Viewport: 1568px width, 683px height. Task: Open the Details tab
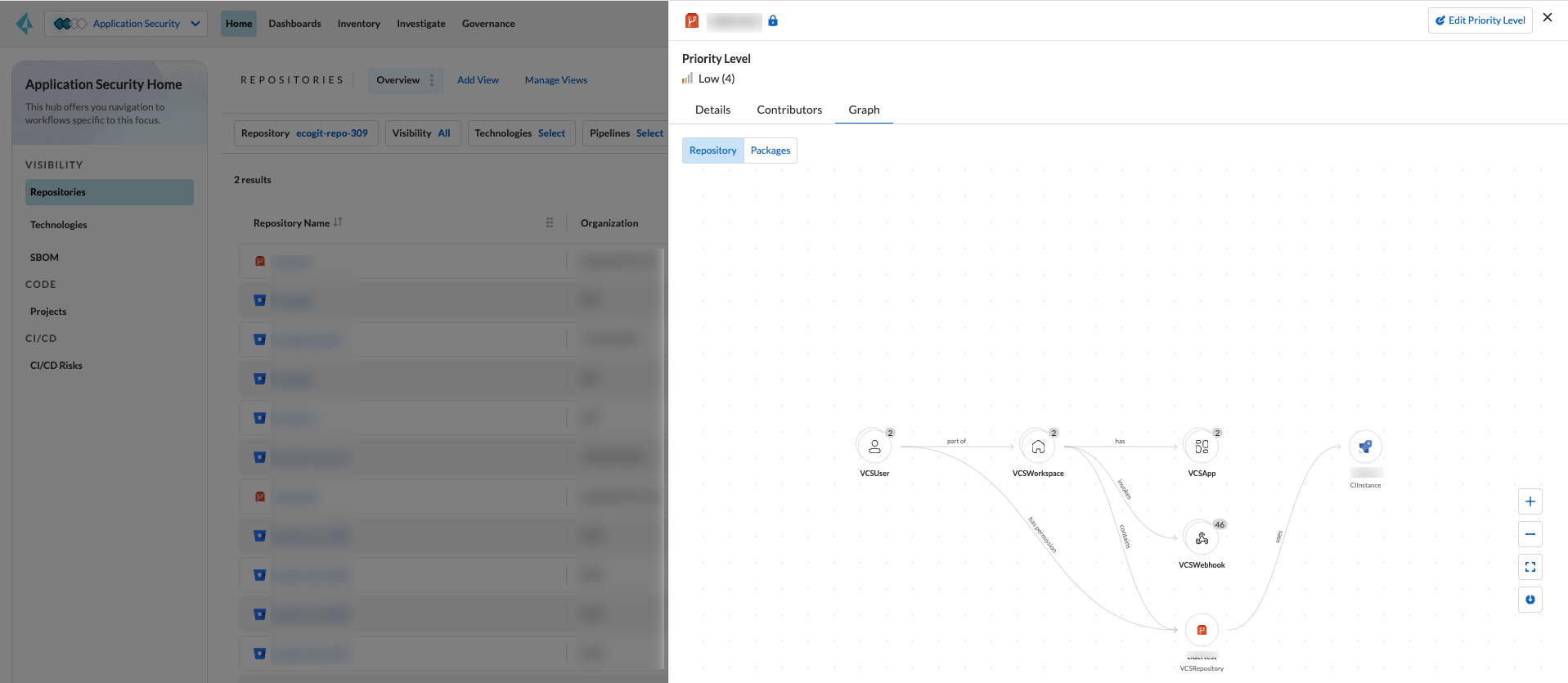pos(712,110)
